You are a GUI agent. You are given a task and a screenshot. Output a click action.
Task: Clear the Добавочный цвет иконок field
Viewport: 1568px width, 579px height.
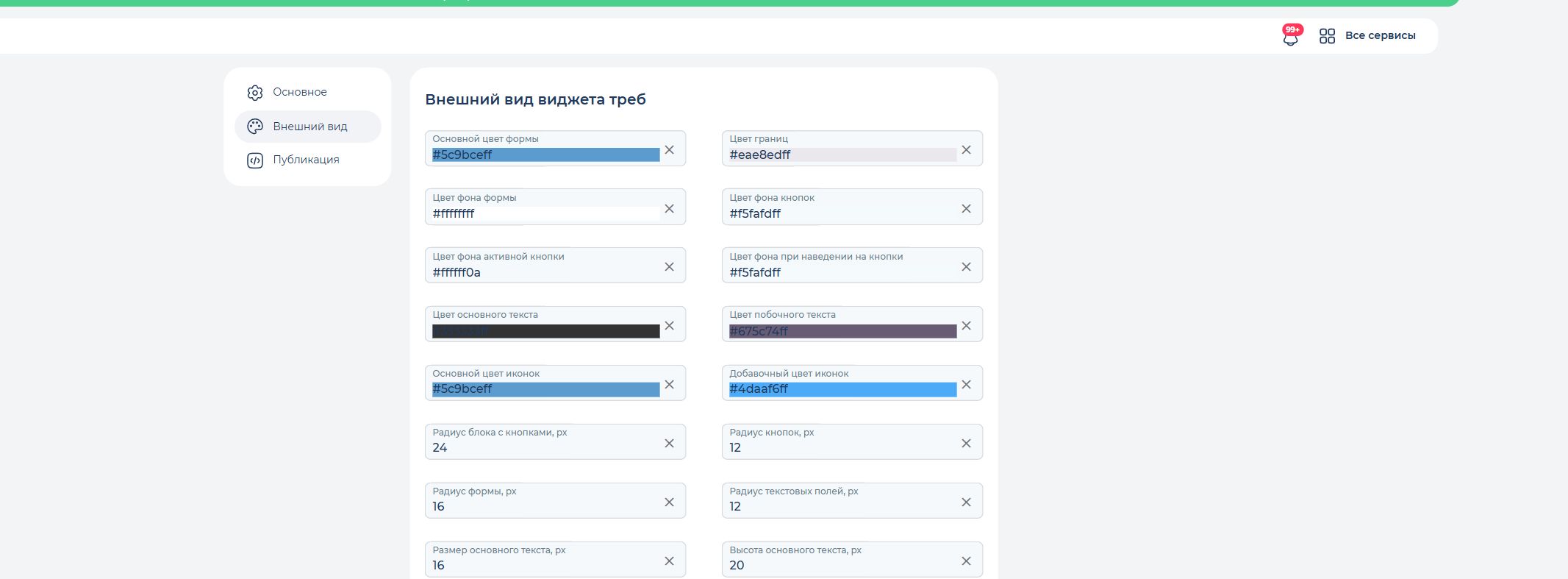(x=966, y=384)
